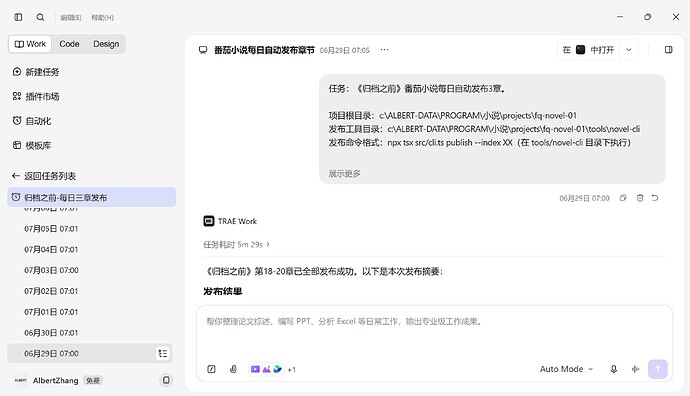
Task: Click the audio waveform icon
Action: coord(635,369)
